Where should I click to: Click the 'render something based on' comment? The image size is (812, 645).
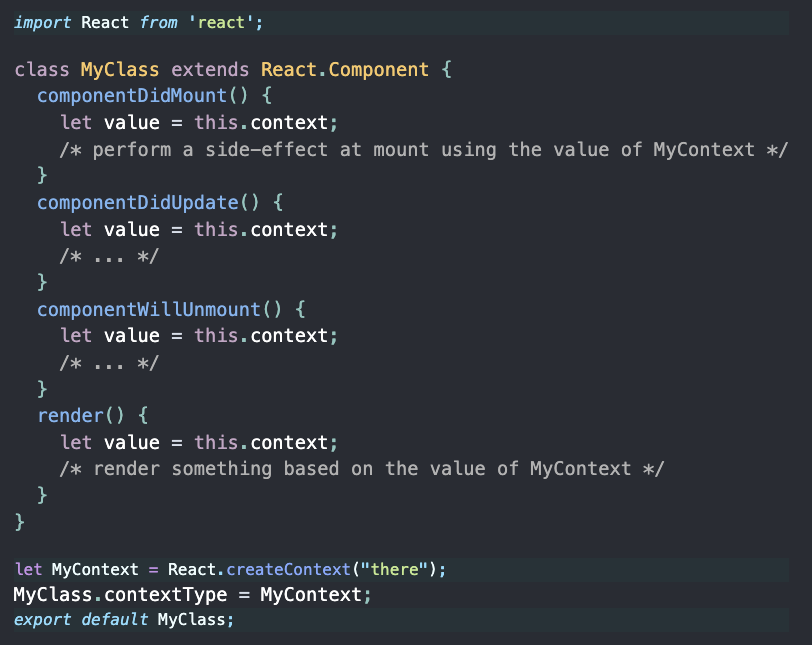coord(361,469)
